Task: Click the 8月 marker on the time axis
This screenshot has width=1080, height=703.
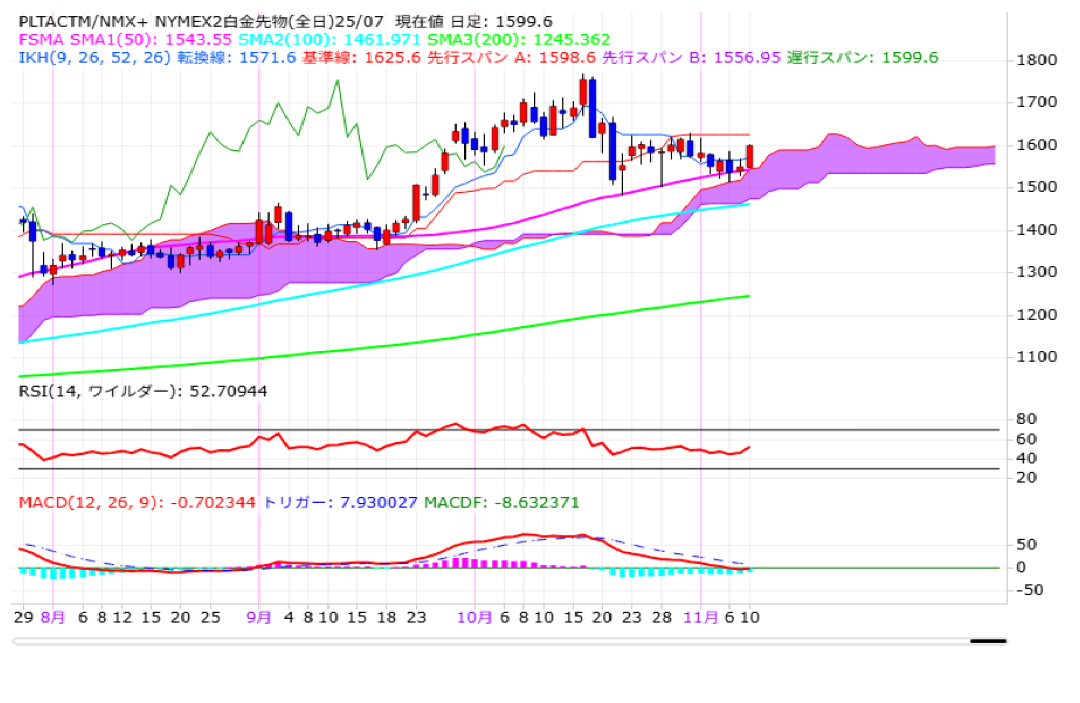Action: pos(53,618)
